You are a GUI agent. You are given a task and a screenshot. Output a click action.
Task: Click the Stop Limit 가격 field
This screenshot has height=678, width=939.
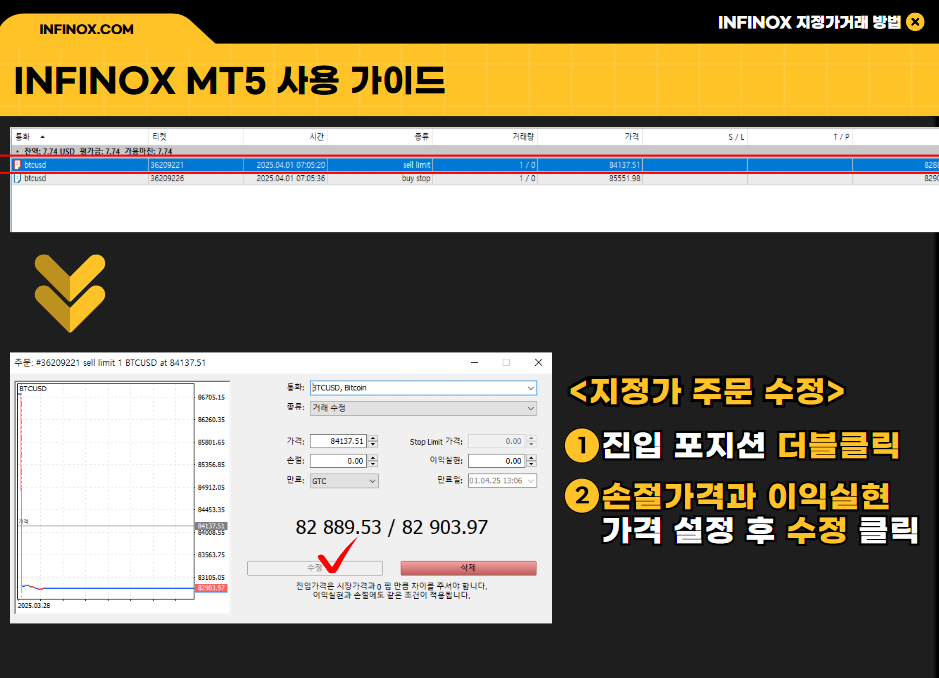496,441
